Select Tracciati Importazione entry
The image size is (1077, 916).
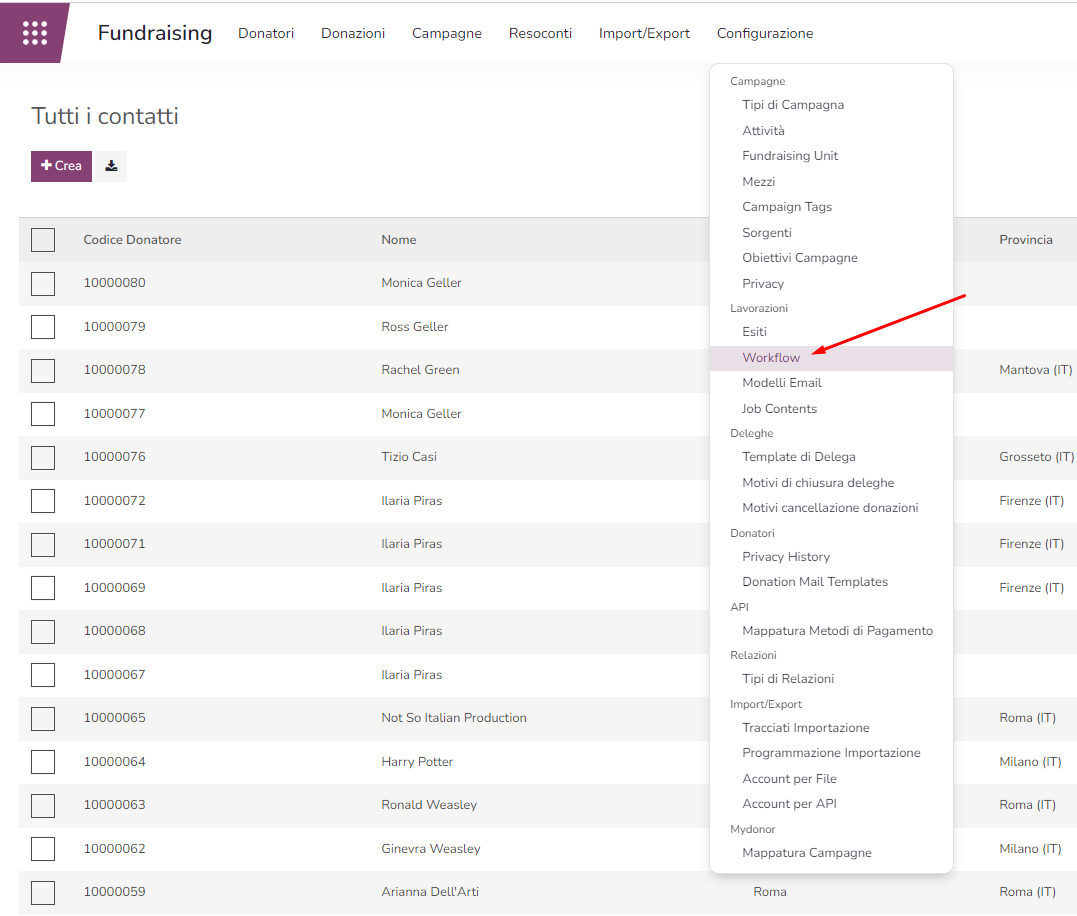(x=805, y=728)
